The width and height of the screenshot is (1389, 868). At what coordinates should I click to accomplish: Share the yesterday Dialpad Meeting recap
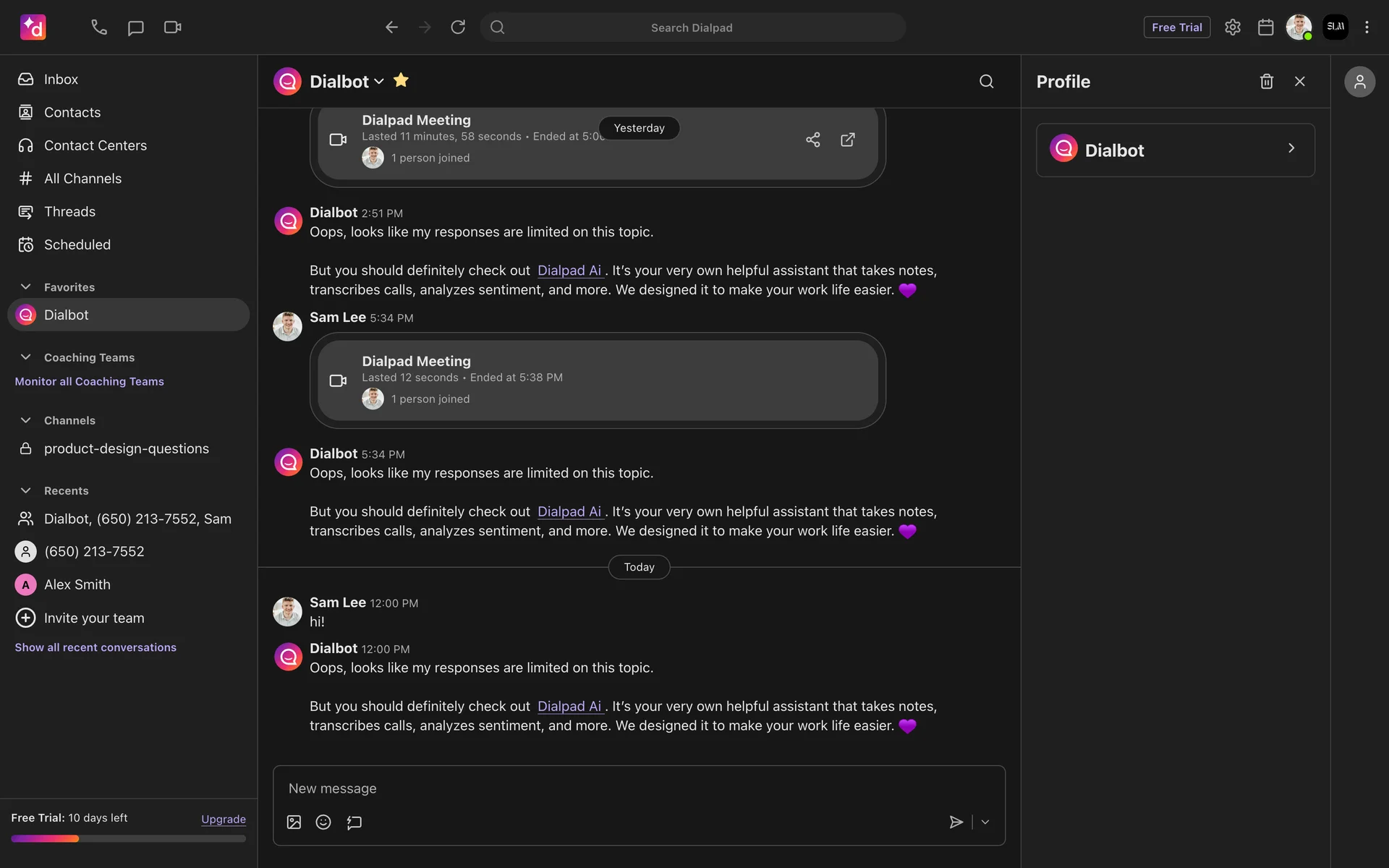click(812, 140)
